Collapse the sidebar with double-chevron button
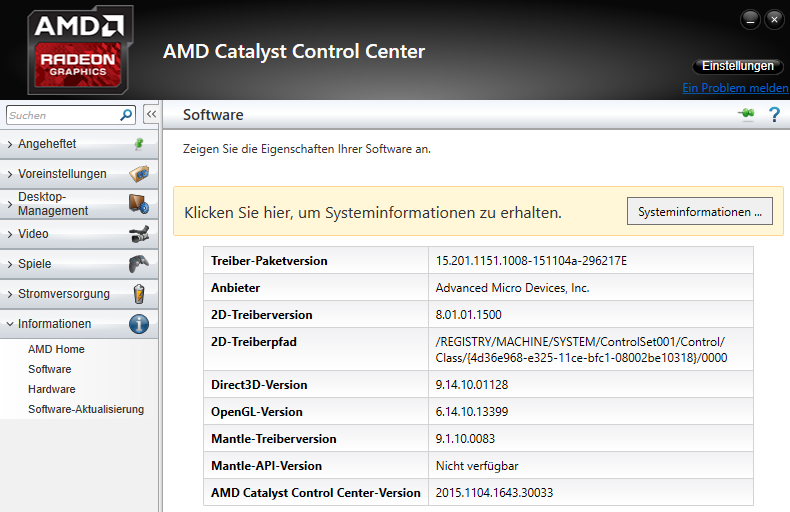790x512 pixels. [x=151, y=114]
